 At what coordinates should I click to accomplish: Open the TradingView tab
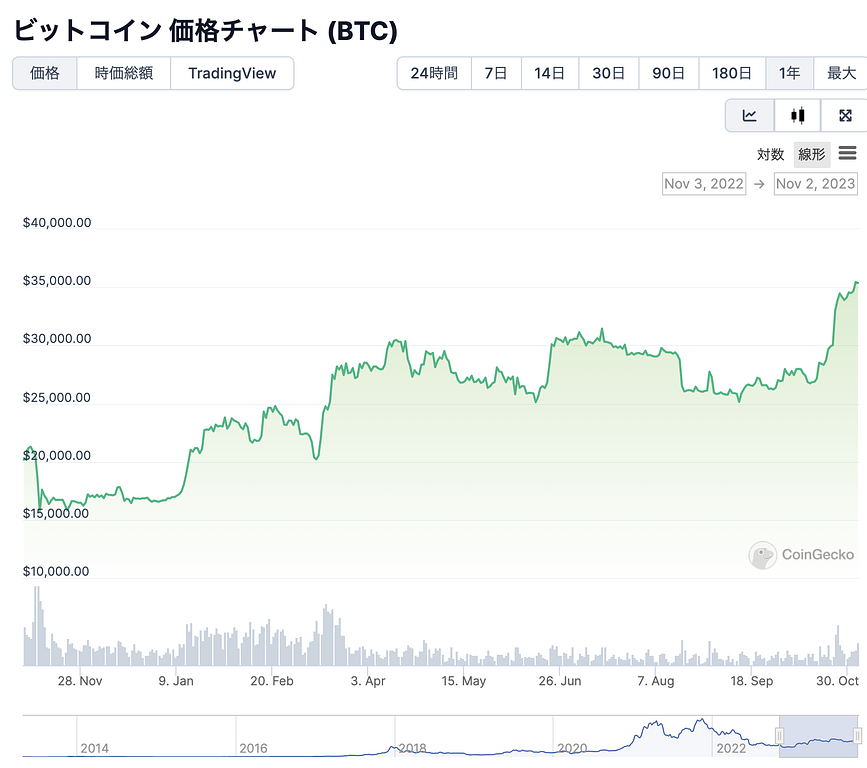click(232, 74)
